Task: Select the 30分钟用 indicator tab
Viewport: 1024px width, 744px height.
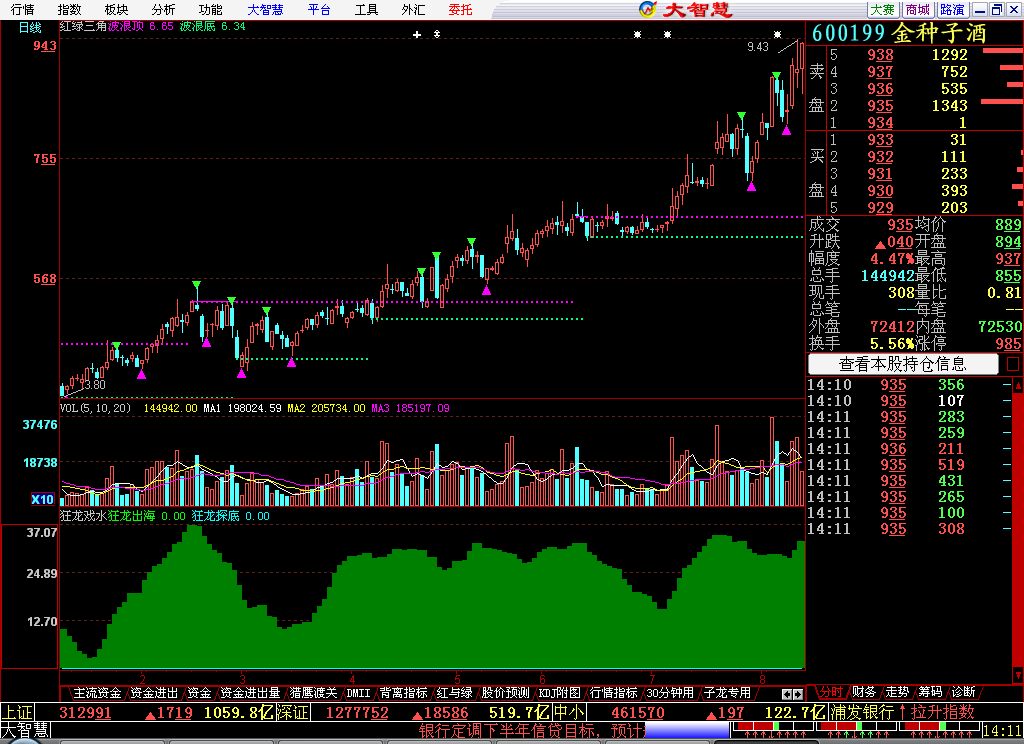Action: coord(669,693)
